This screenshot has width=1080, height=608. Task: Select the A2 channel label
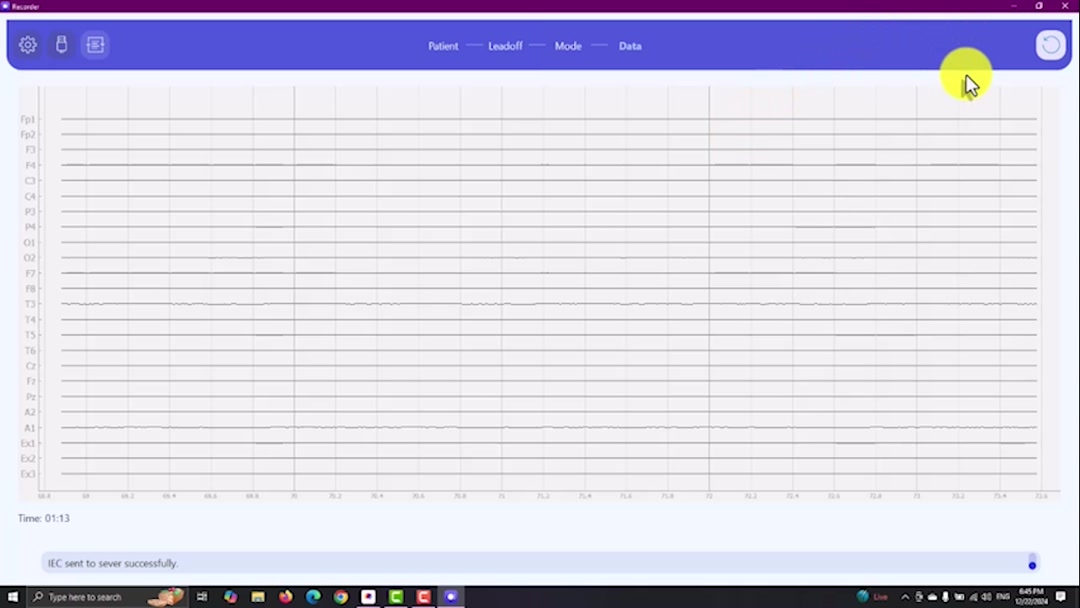point(30,412)
